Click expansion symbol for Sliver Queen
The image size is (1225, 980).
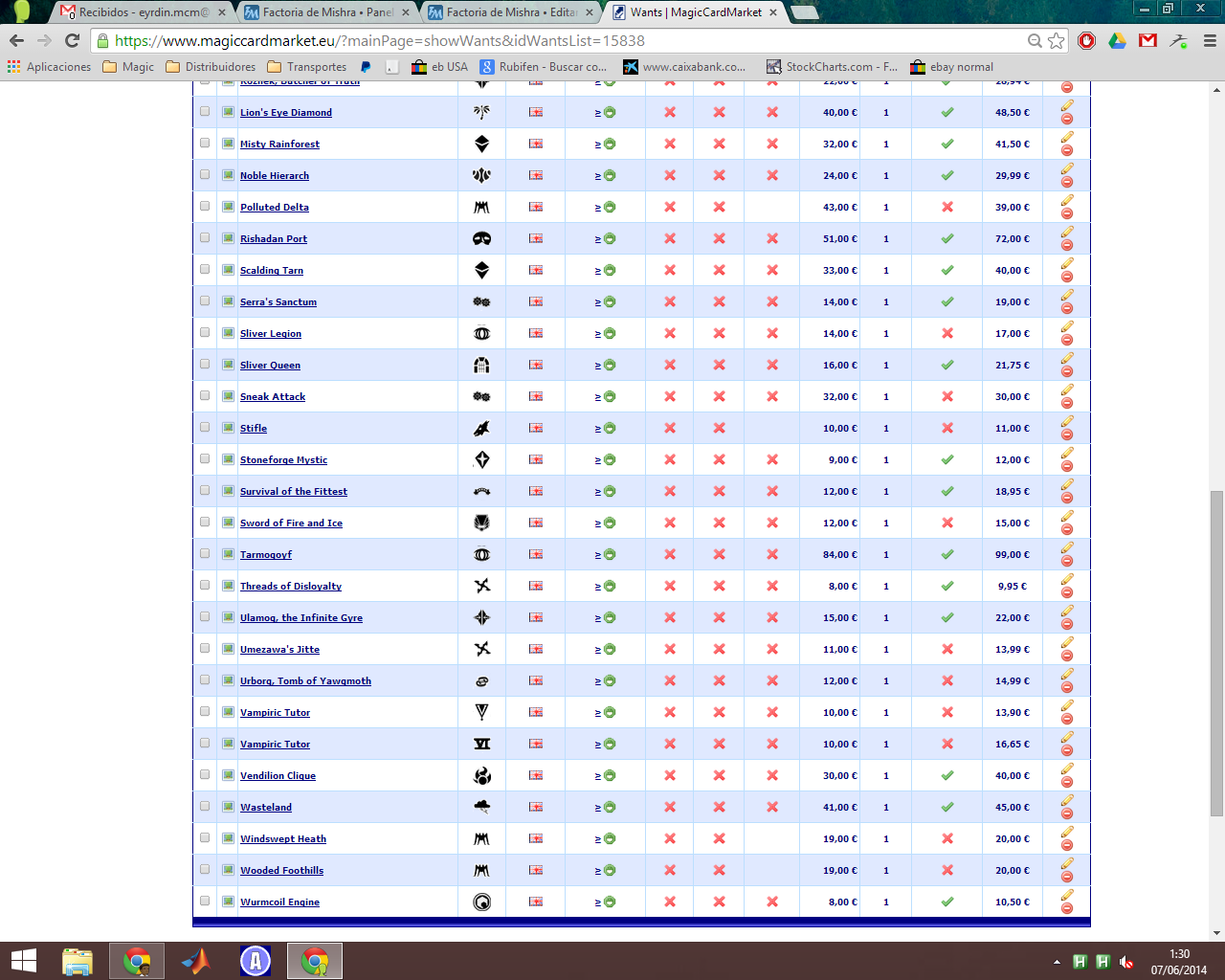pos(482,365)
